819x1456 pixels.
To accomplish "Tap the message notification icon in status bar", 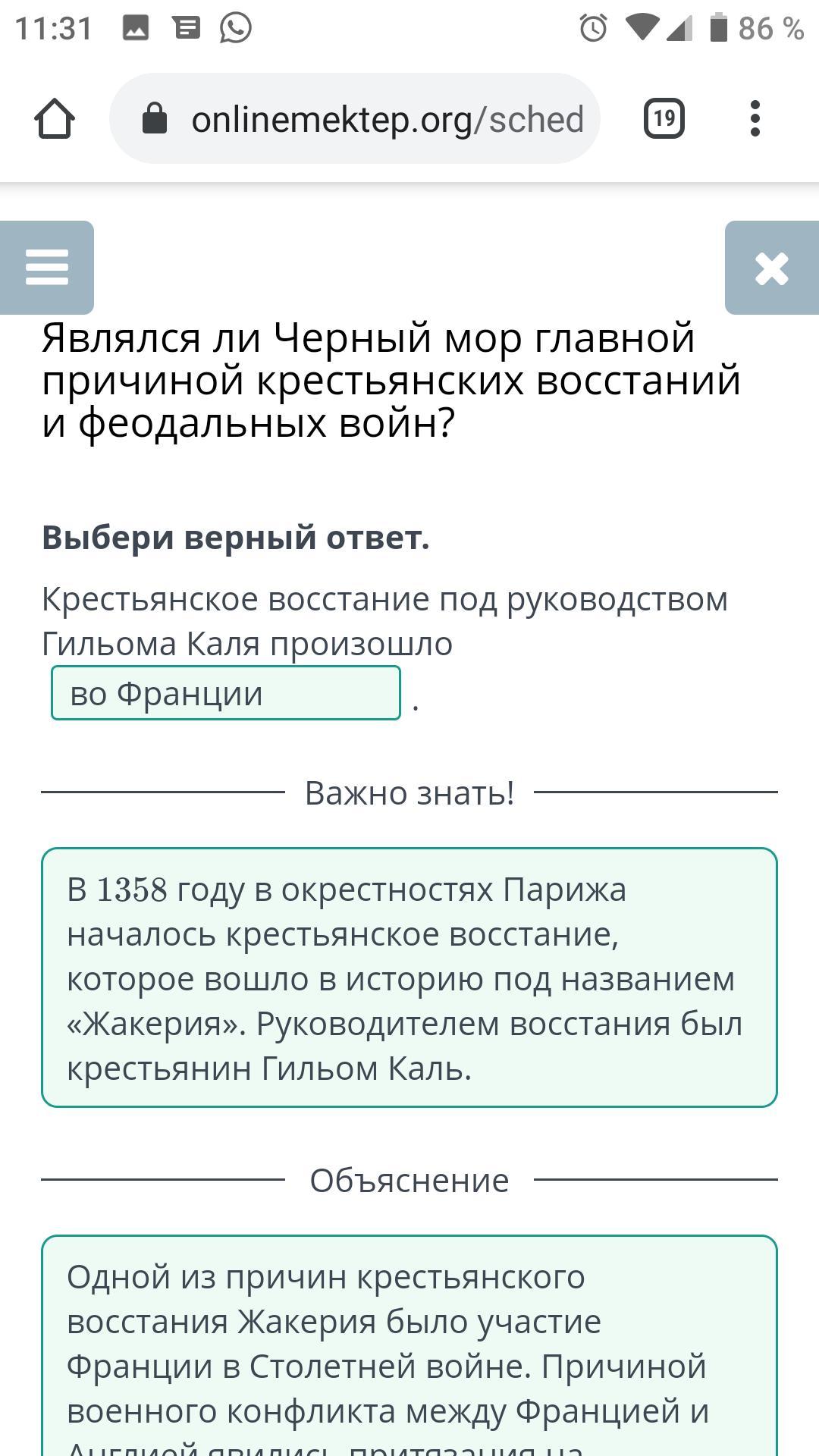I will click(186, 28).
